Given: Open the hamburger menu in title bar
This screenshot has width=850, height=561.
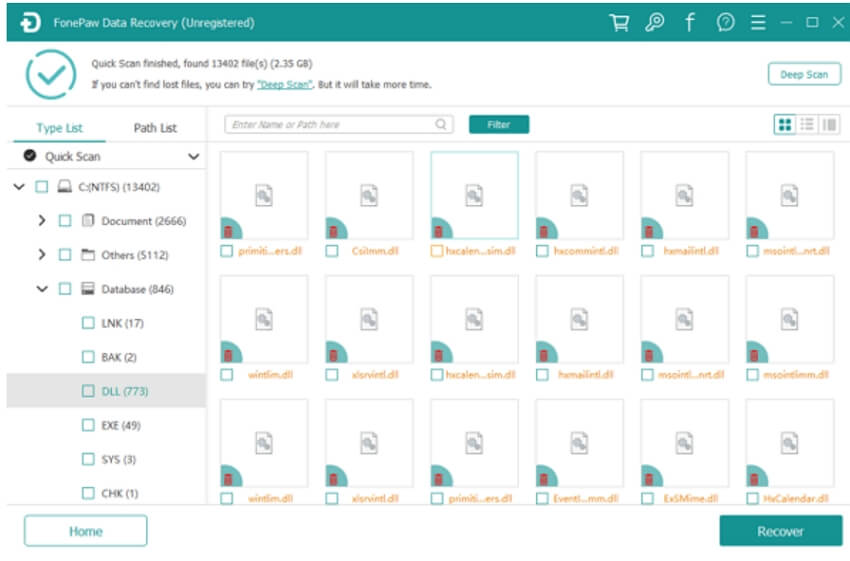Looking at the screenshot, I should [758, 23].
